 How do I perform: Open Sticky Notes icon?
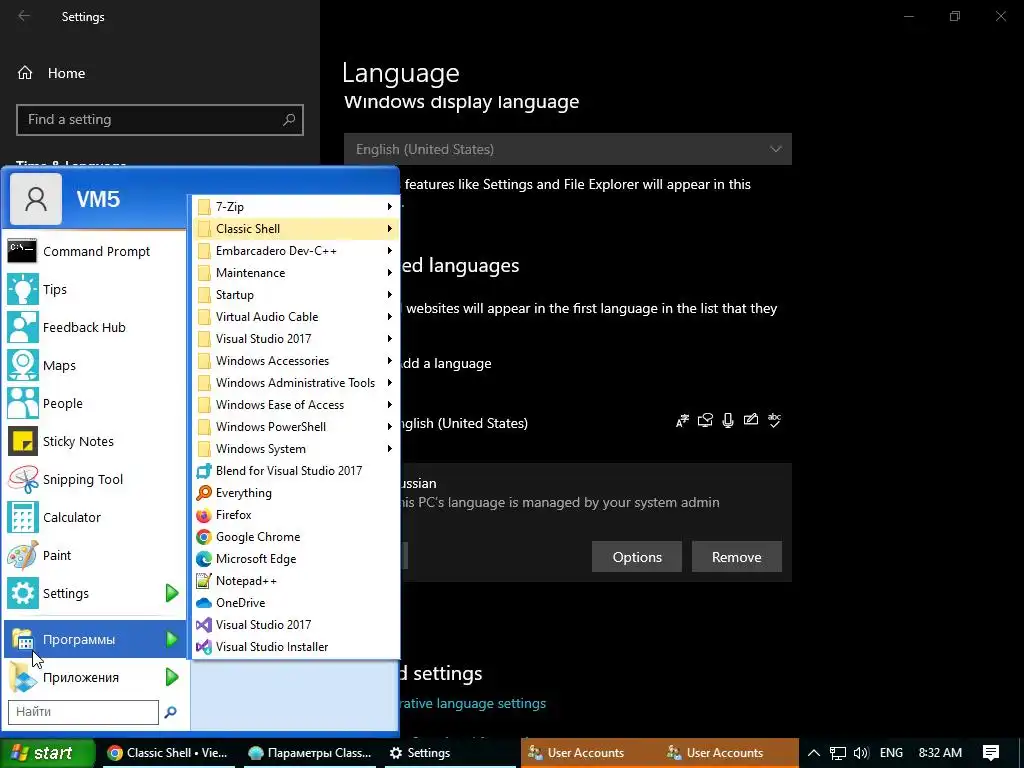pos(23,441)
